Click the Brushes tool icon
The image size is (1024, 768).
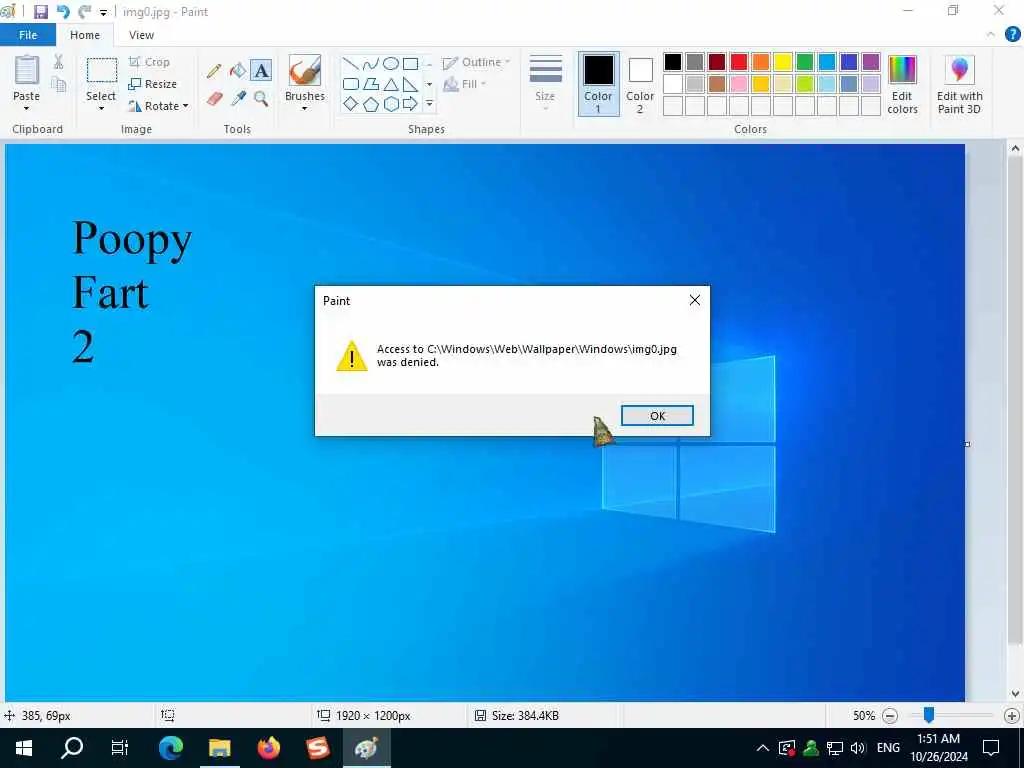click(305, 71)
